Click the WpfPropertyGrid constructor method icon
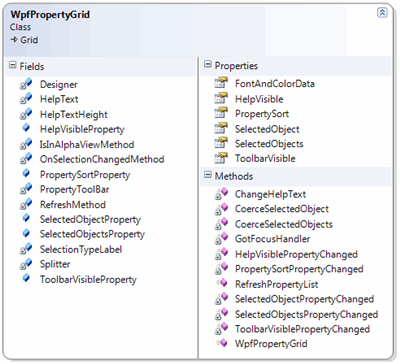This screenshot has width=400, height=364. [222, 343]
